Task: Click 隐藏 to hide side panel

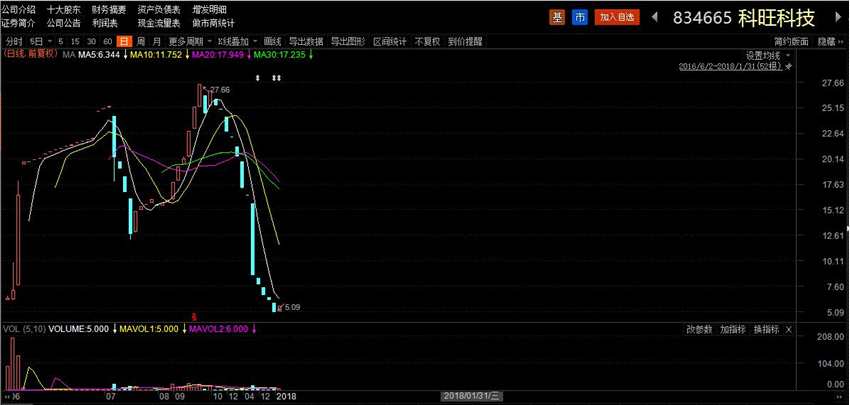Action: (830, 41)
